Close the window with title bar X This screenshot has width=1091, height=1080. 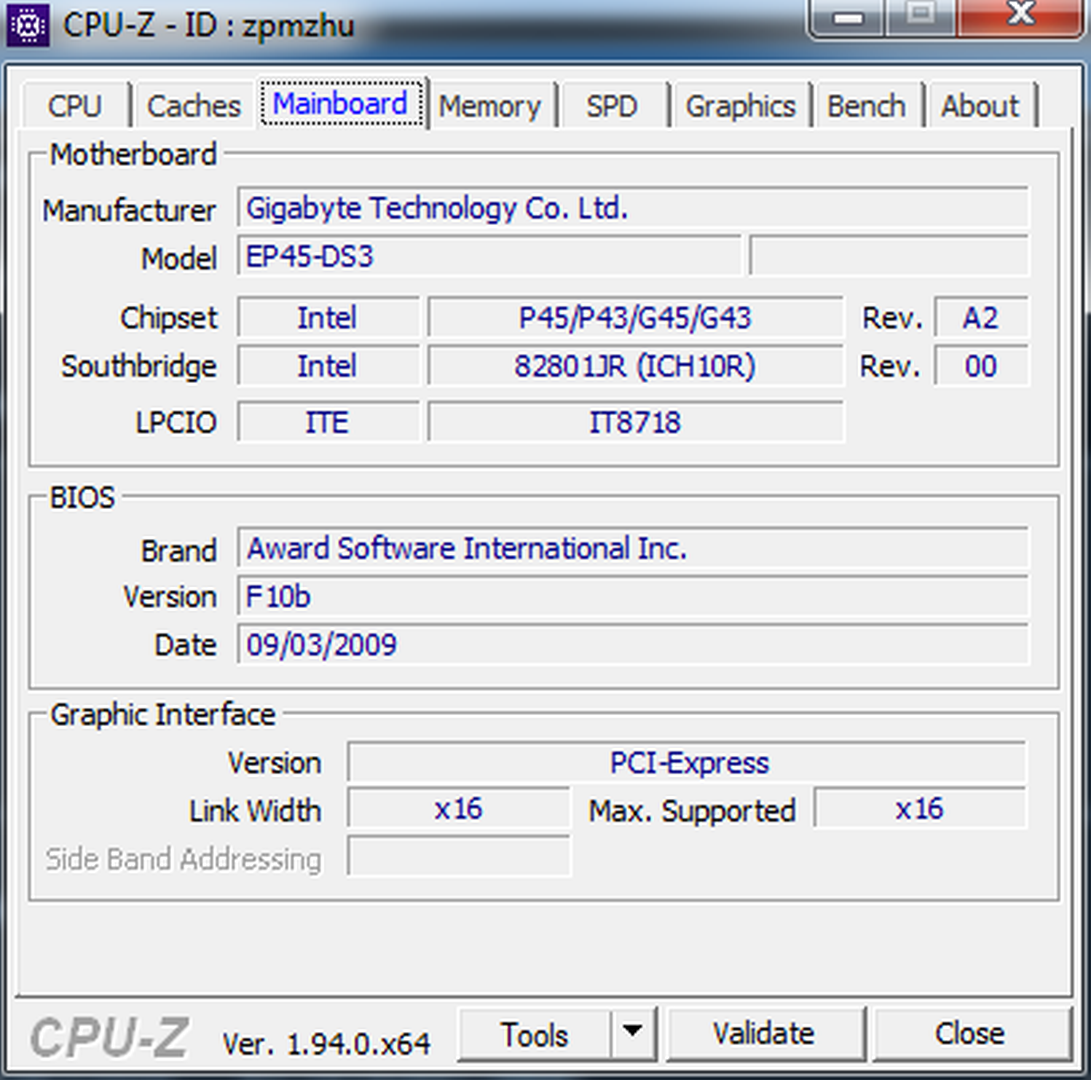(1022, 17)
